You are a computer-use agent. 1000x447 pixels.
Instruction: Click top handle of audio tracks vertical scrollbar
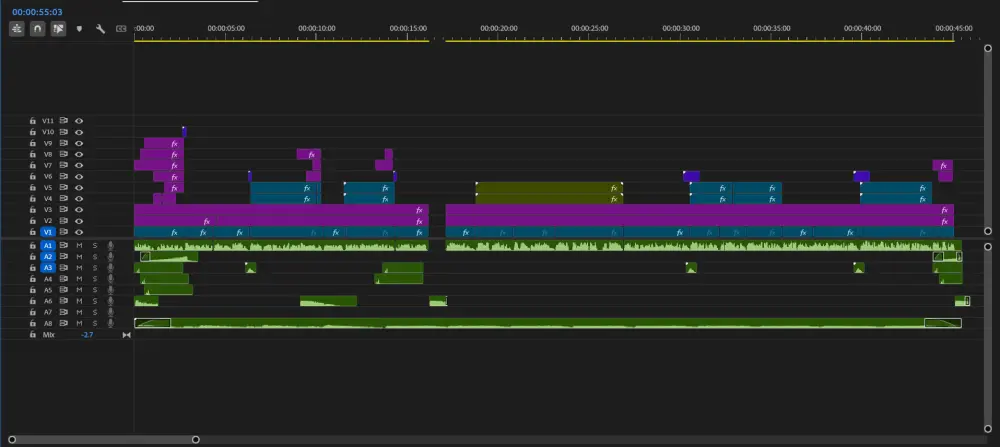coord(988,247)
